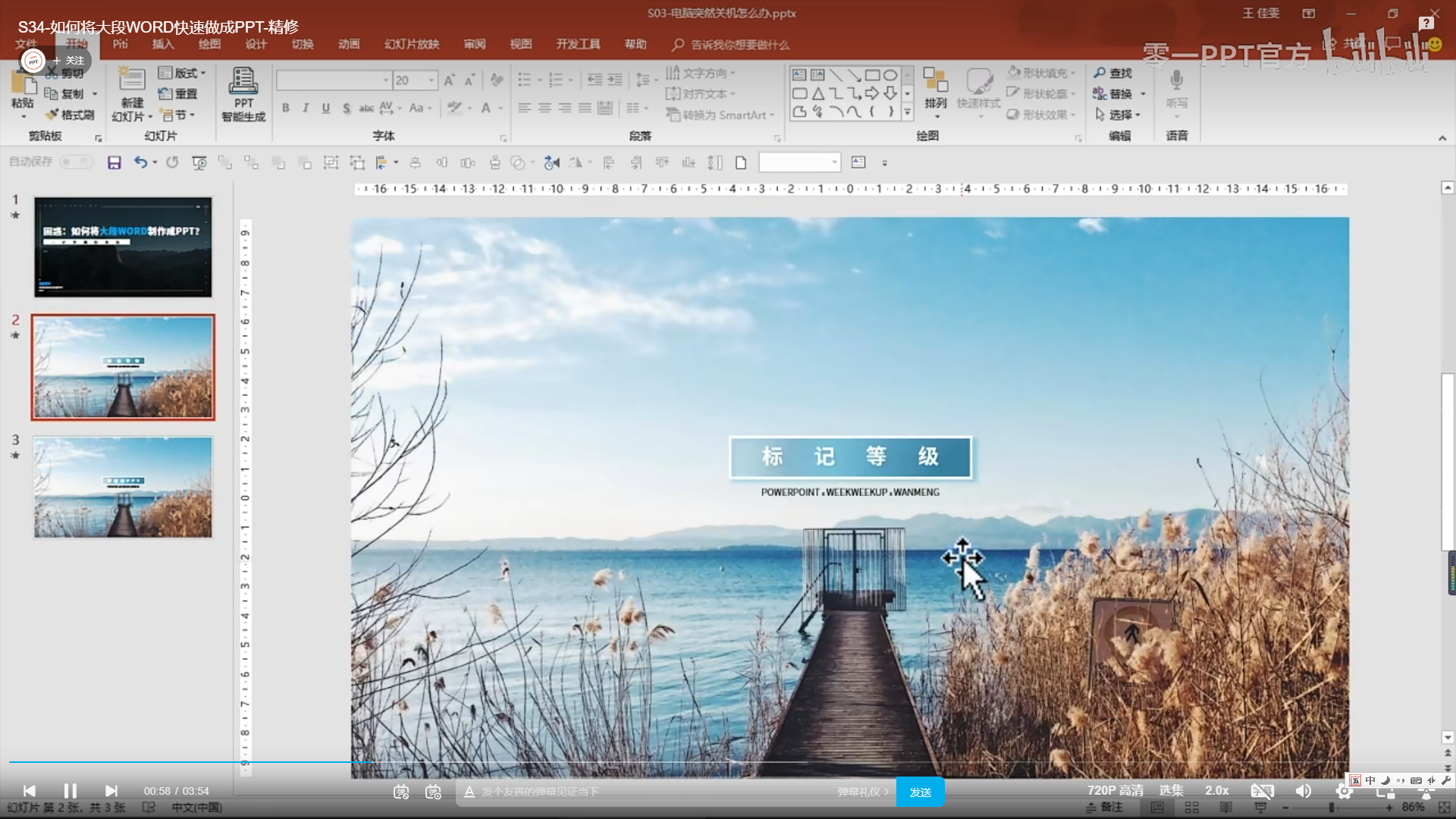Open the View (视图) ribbon tab
The image size is (1456, 819).
coord(520,44)
